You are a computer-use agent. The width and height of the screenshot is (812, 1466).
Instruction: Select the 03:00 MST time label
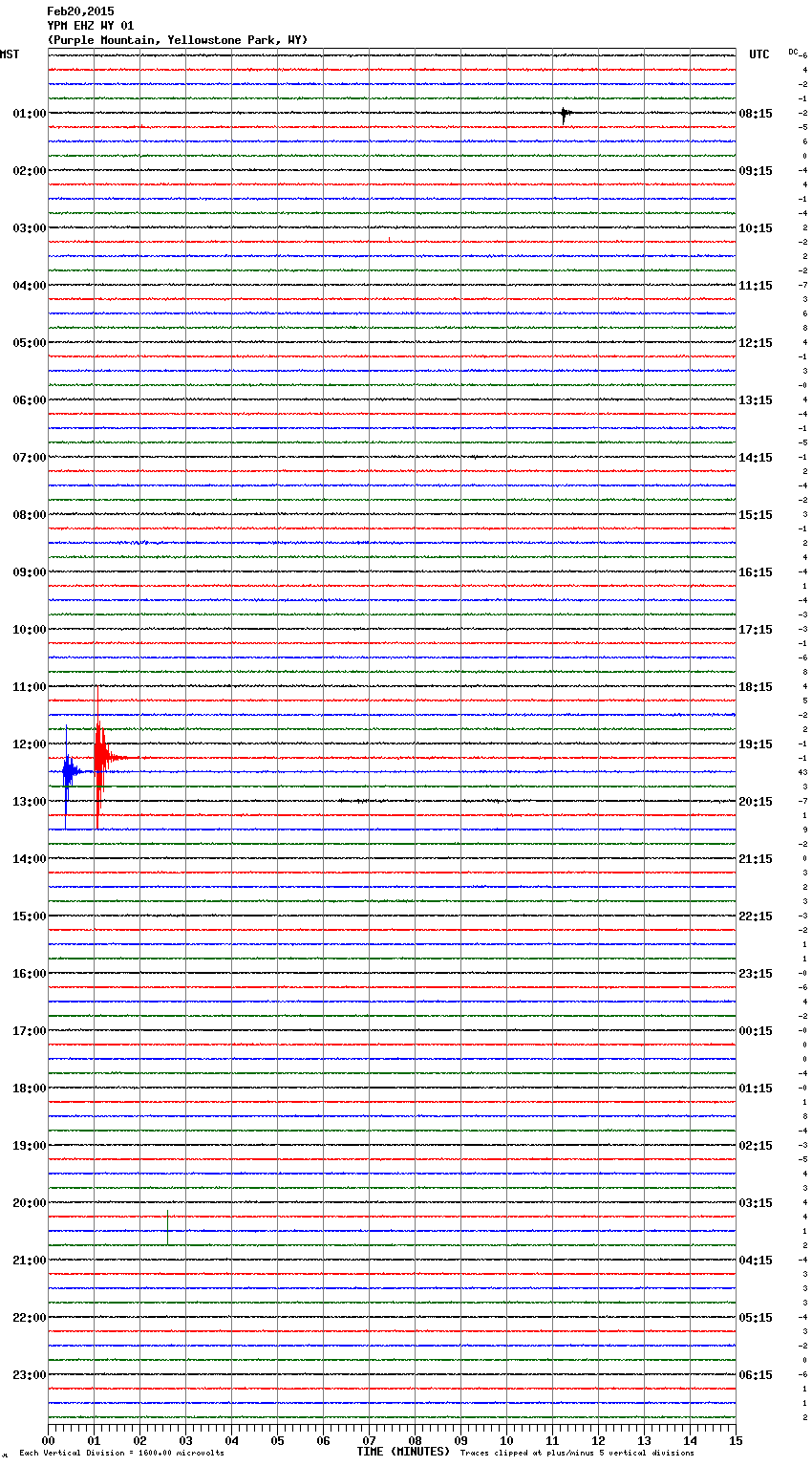(30, 228)
